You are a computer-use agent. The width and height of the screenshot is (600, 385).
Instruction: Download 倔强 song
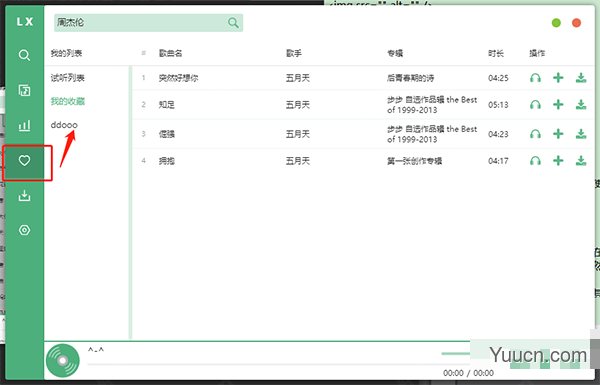coord(581,134)
